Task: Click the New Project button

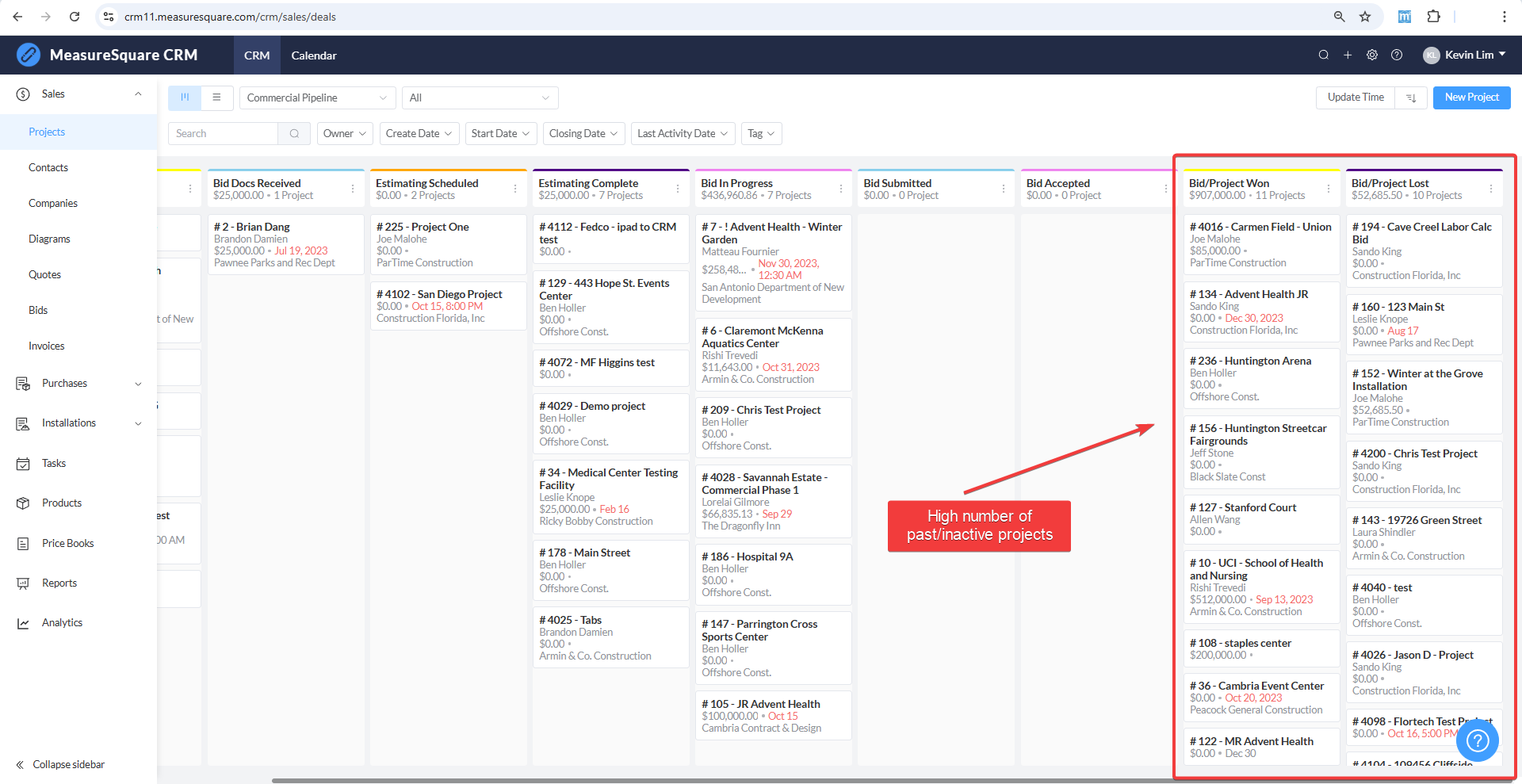Action: pos(1471,98)
